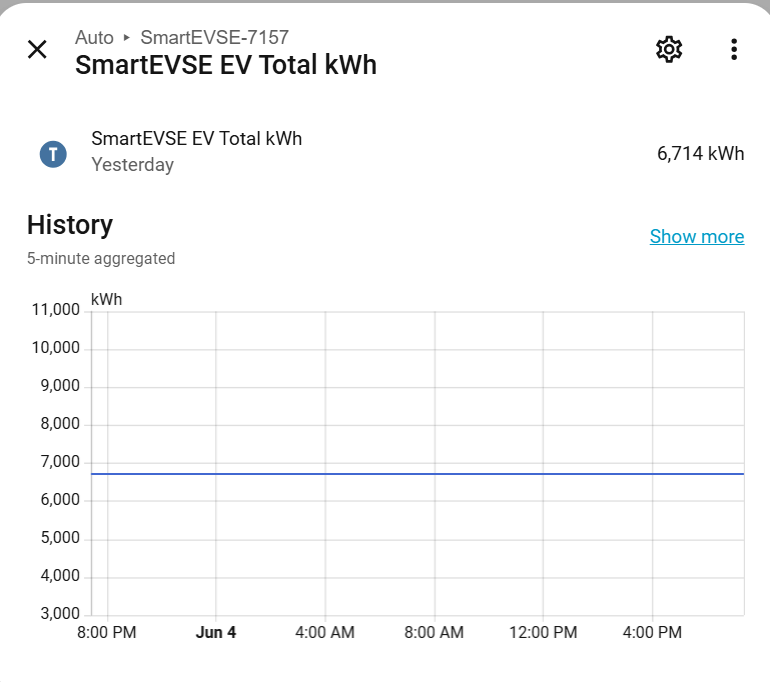Click the '11,000' y-axis label
Viewport: 770px width, 682px height.
click(55, 310)
